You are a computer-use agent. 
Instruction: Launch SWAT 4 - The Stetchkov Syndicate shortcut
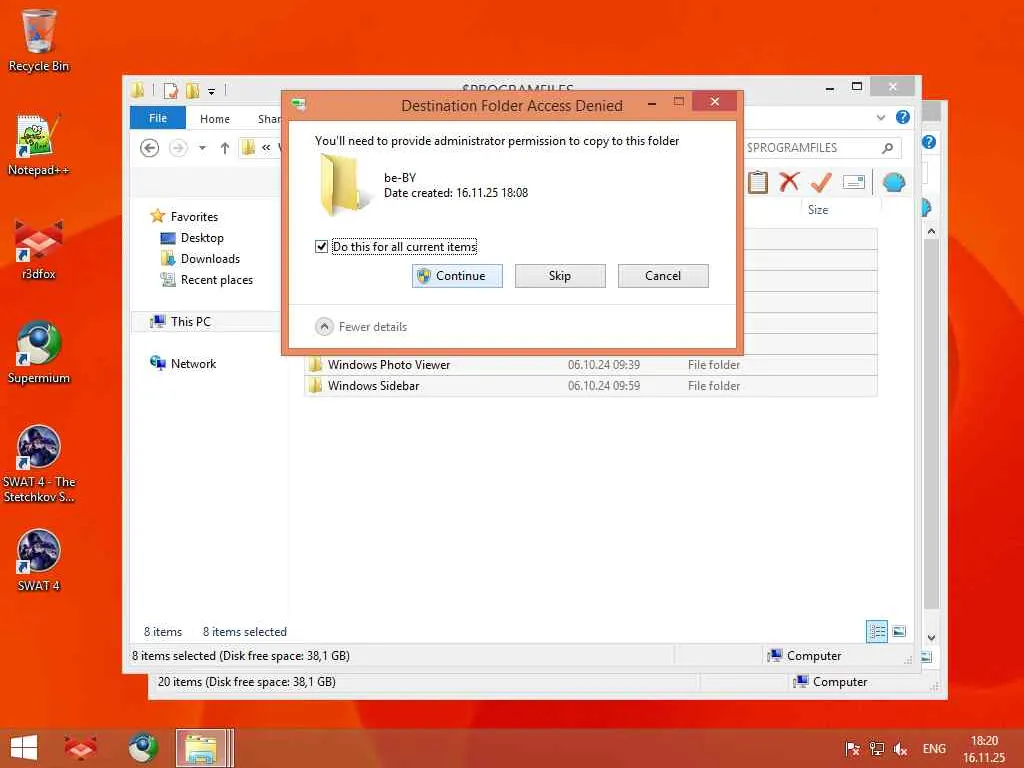[39, 464]
